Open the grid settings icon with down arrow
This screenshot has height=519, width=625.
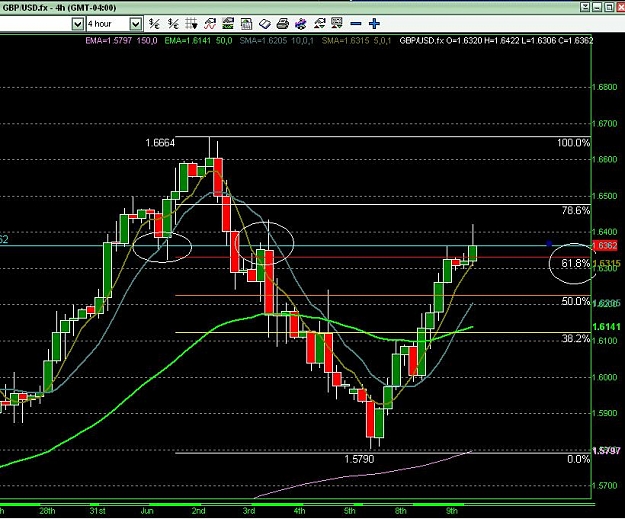191,24
